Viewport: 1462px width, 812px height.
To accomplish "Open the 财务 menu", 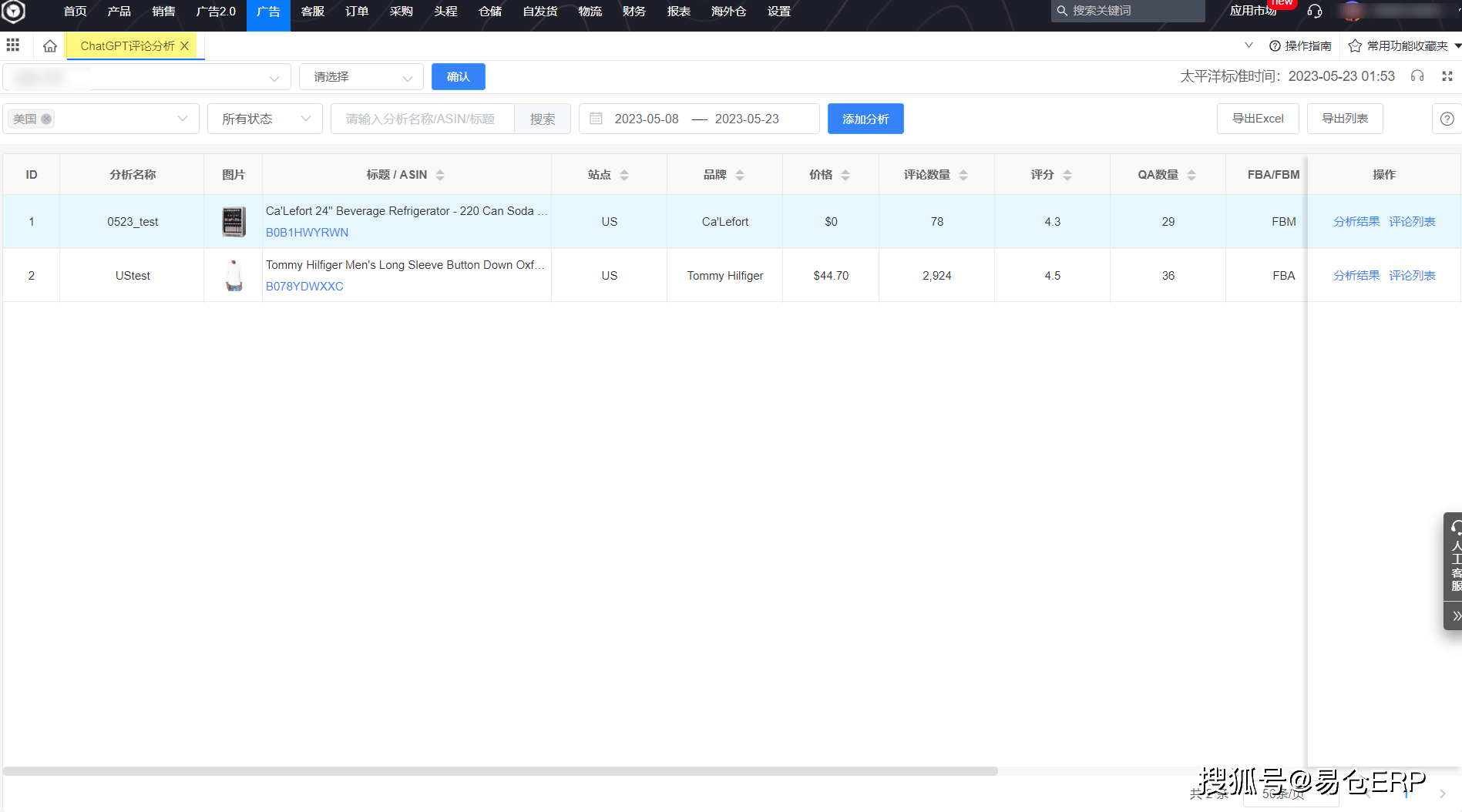I will click(634, 12).
